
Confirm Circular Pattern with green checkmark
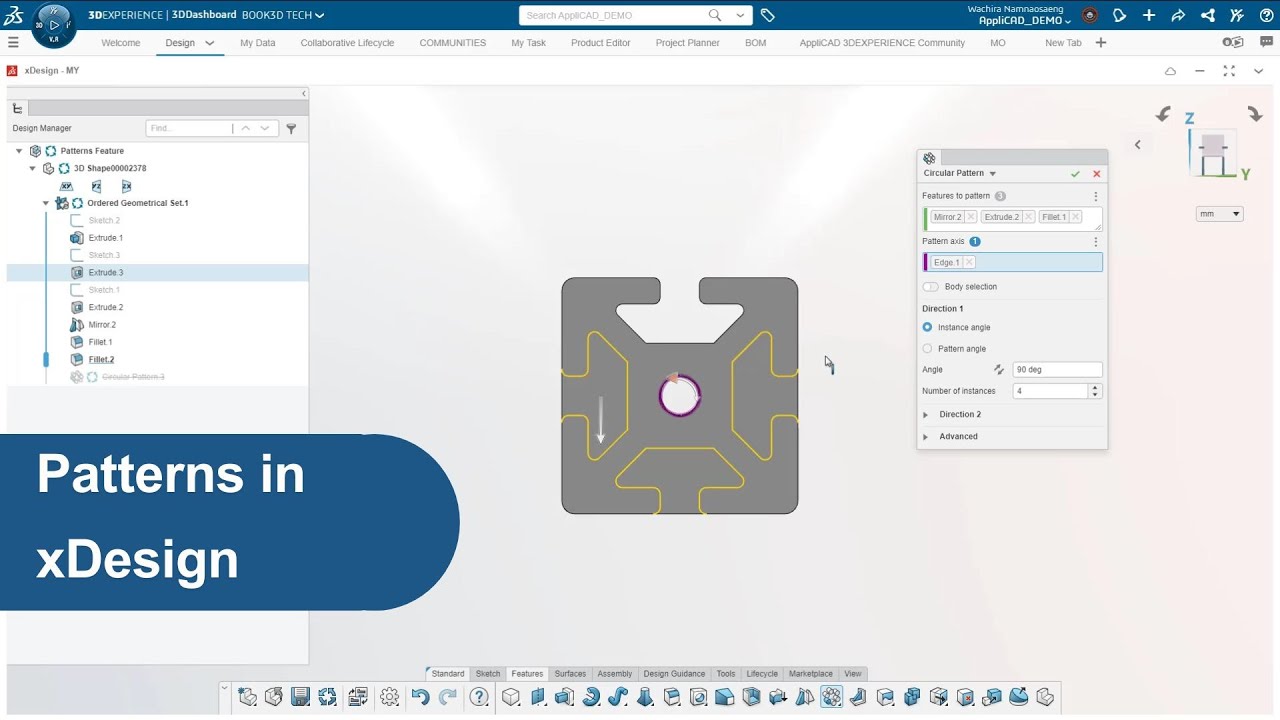1076,174
